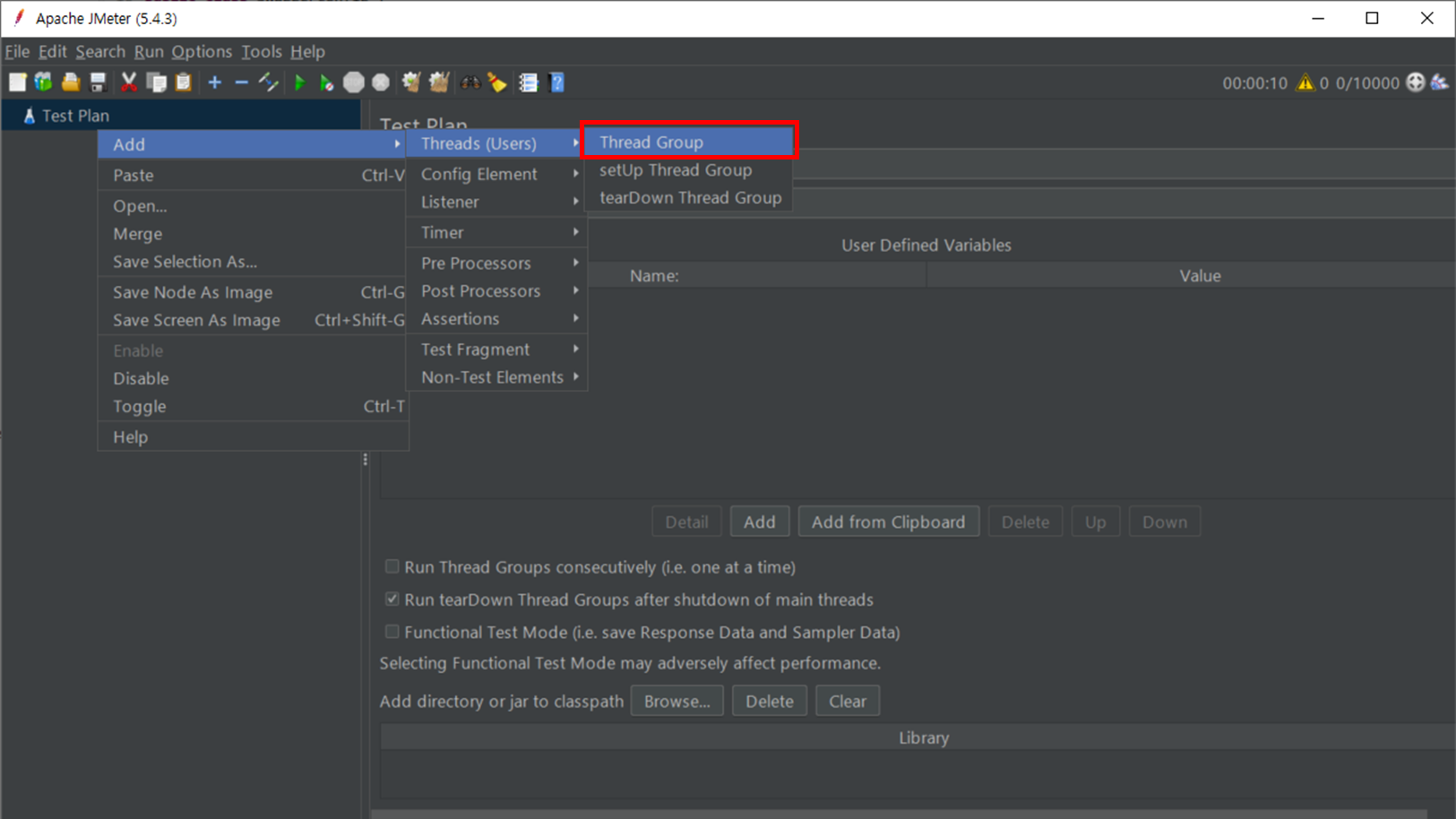Open the Templates icon in toolbar
The height and width of the screenshot is (819, 1456).
(43, 82)
